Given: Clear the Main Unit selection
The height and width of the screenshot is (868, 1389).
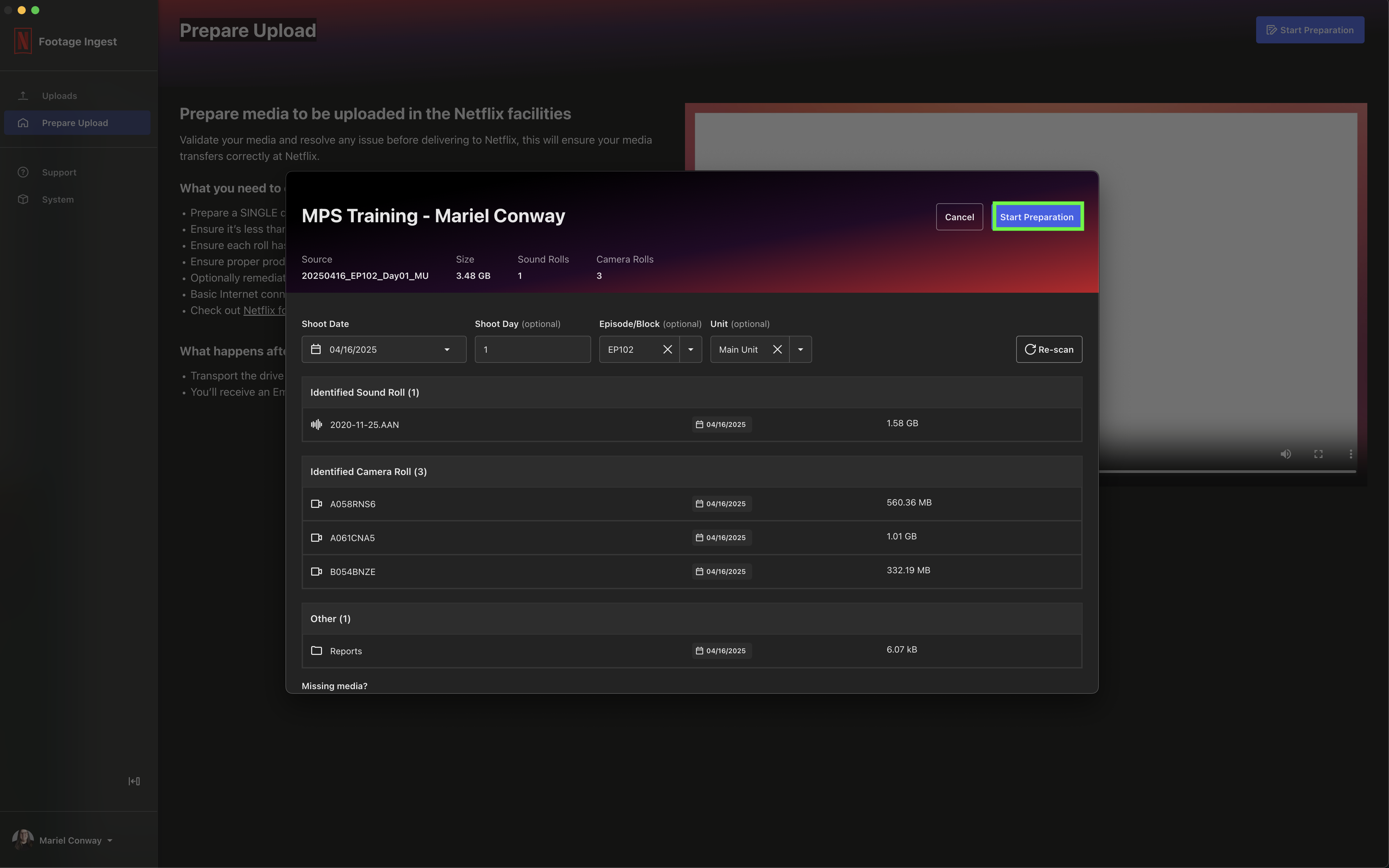Looking at the screenshot, I should click(777, 349).
